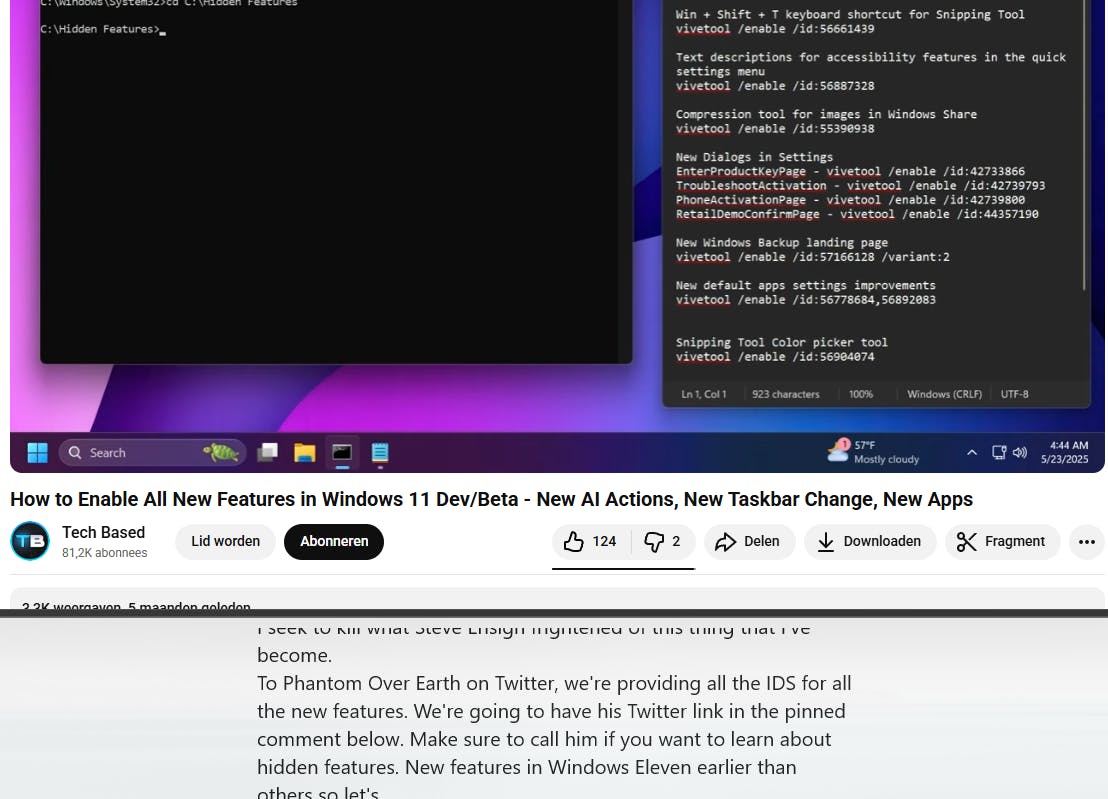Open Tech Based channel avatar

click(x=30, y=541)
